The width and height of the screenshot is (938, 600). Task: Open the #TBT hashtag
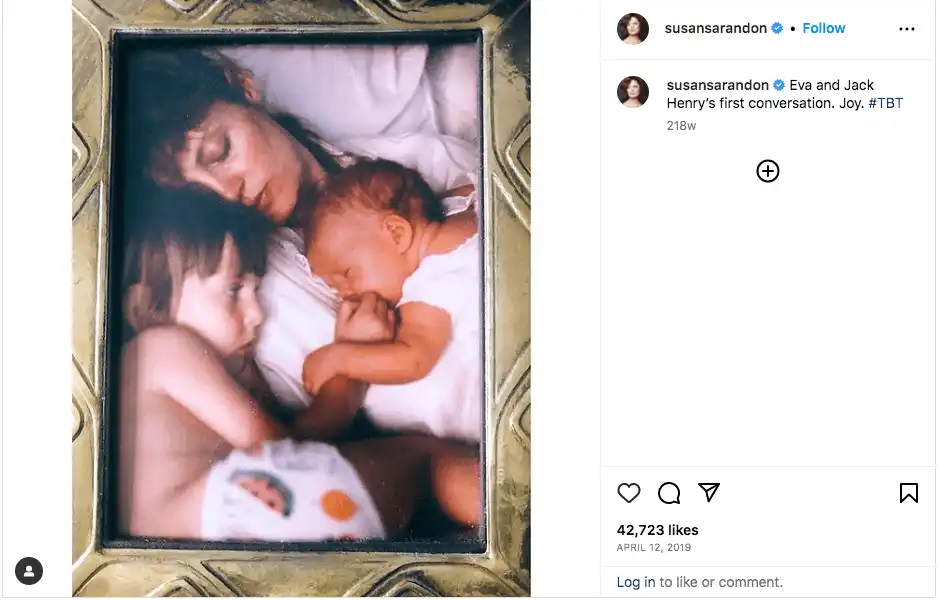click(x=885, y=103)
